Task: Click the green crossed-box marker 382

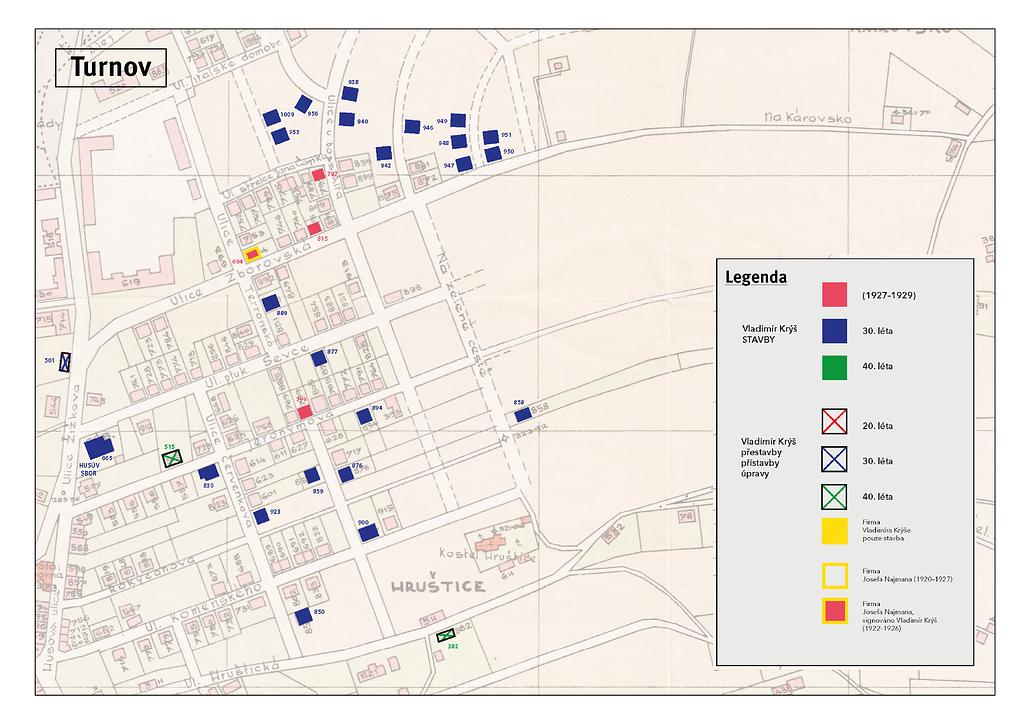Action: pos(446,636)
